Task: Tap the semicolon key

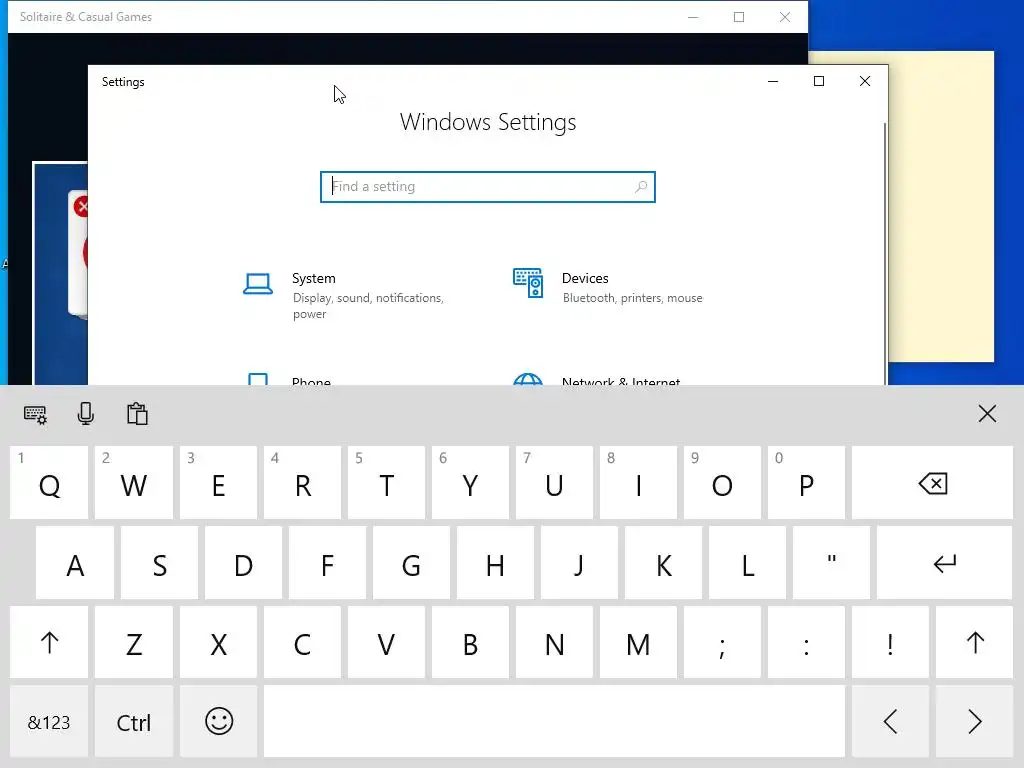Action: (722, 643)
